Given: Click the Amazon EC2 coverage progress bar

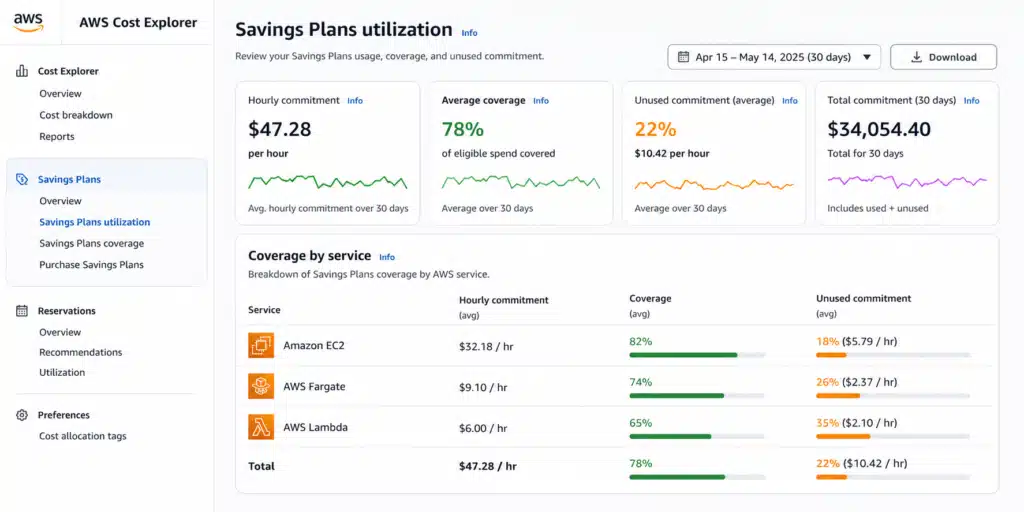Looking at the screenshot, I should point(697,355).
